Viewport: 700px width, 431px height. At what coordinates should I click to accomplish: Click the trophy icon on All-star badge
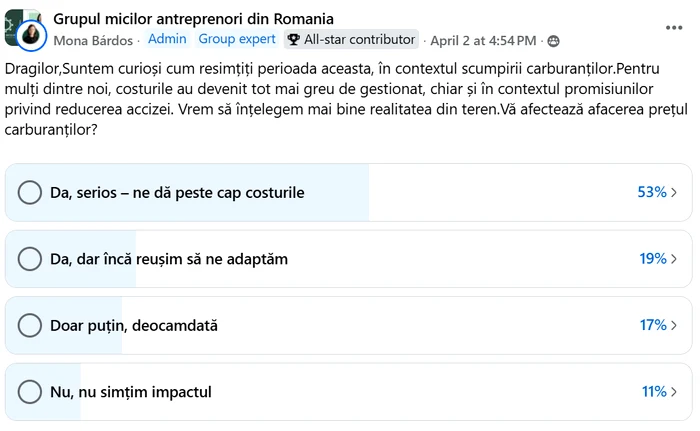coord(293,40)
